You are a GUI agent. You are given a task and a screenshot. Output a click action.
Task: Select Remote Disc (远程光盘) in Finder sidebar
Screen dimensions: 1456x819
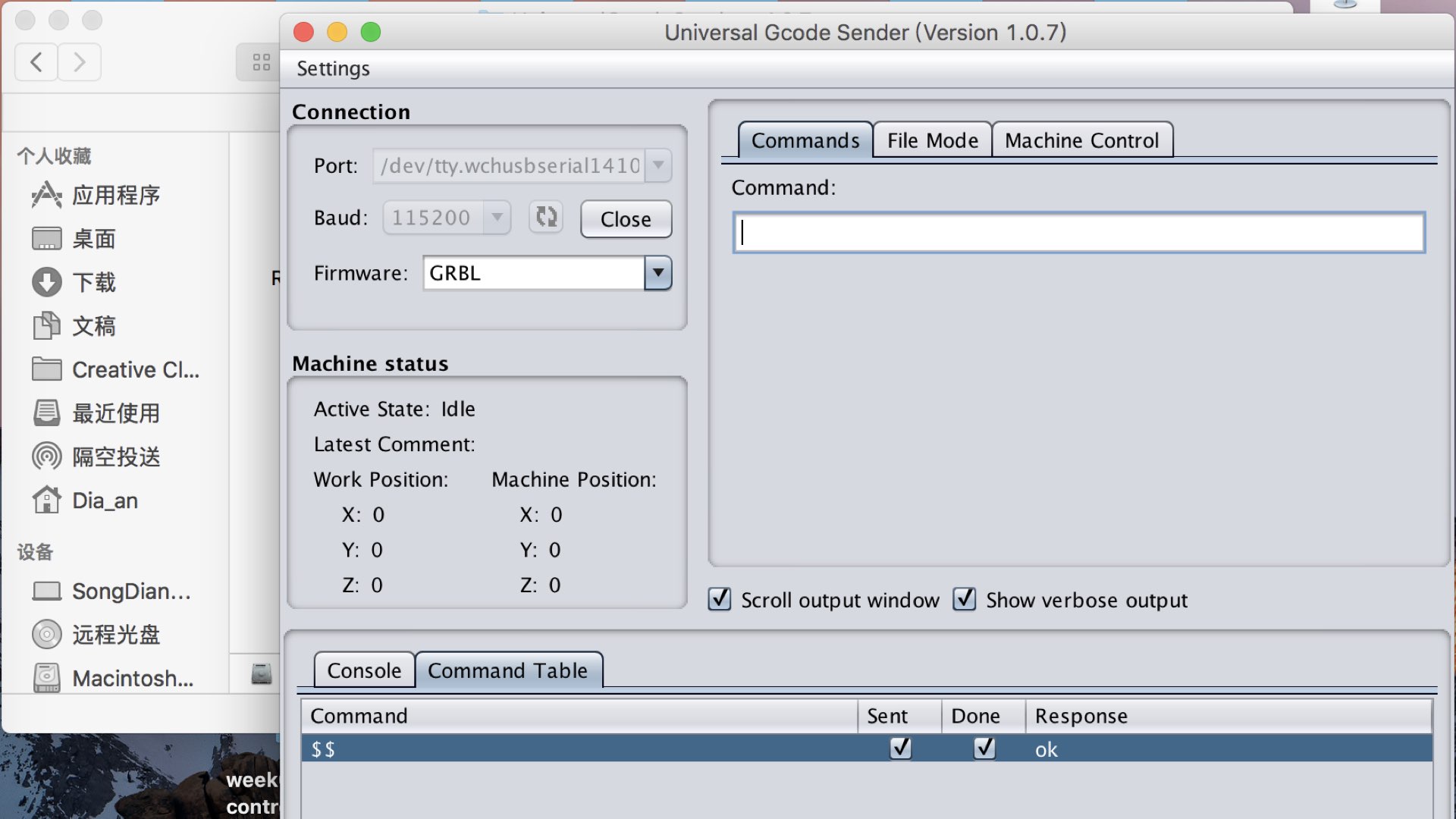pyautogui.click(x=96, y=635)
